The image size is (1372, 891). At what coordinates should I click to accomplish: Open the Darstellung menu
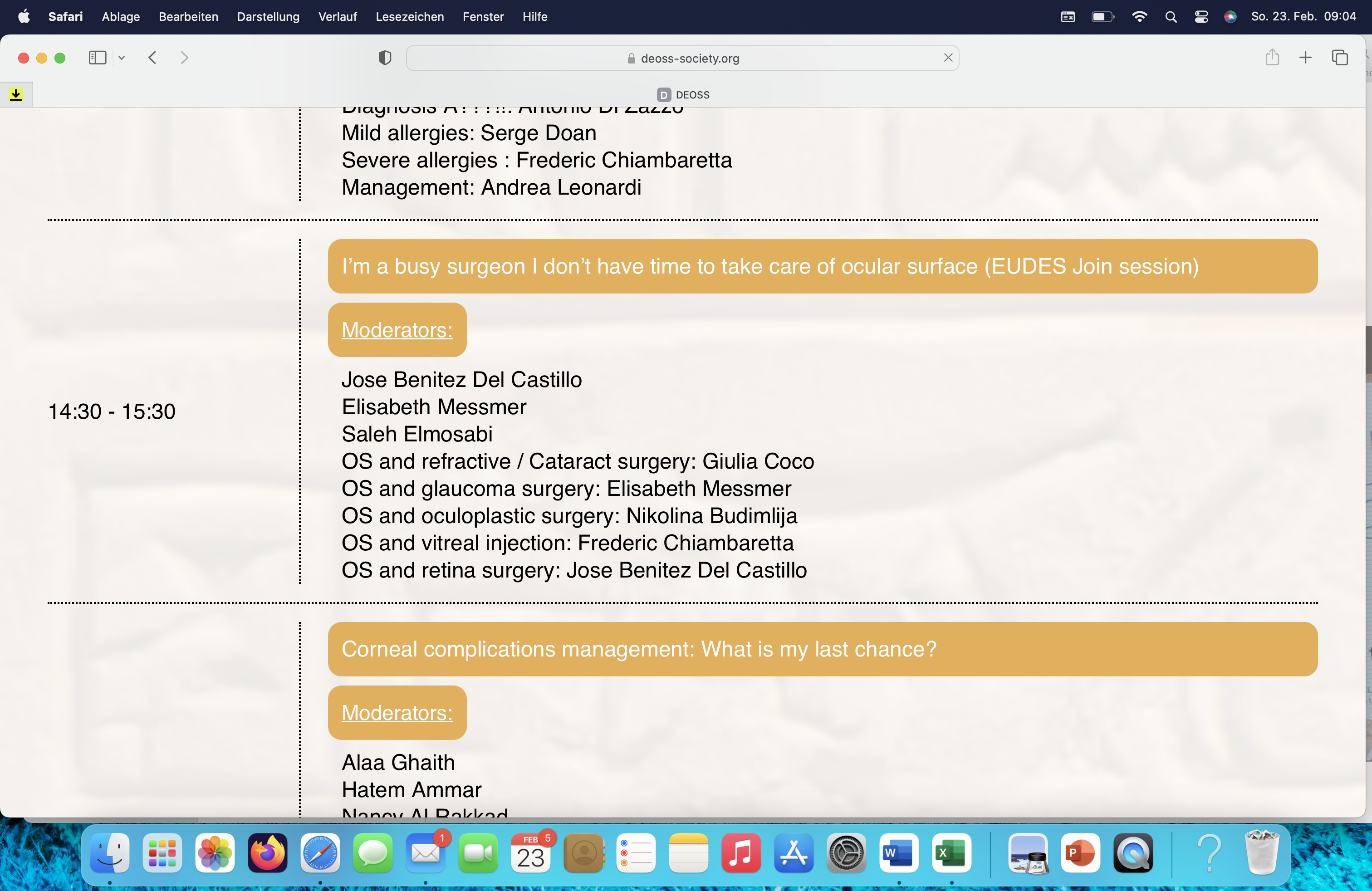[x=268, y=16]
